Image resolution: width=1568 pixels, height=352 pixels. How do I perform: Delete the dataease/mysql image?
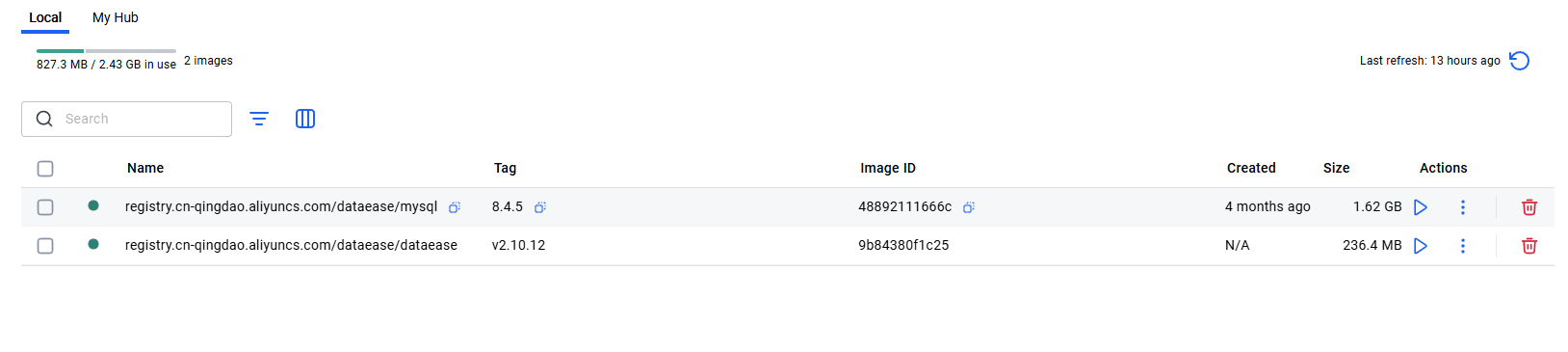(1529, 207)
